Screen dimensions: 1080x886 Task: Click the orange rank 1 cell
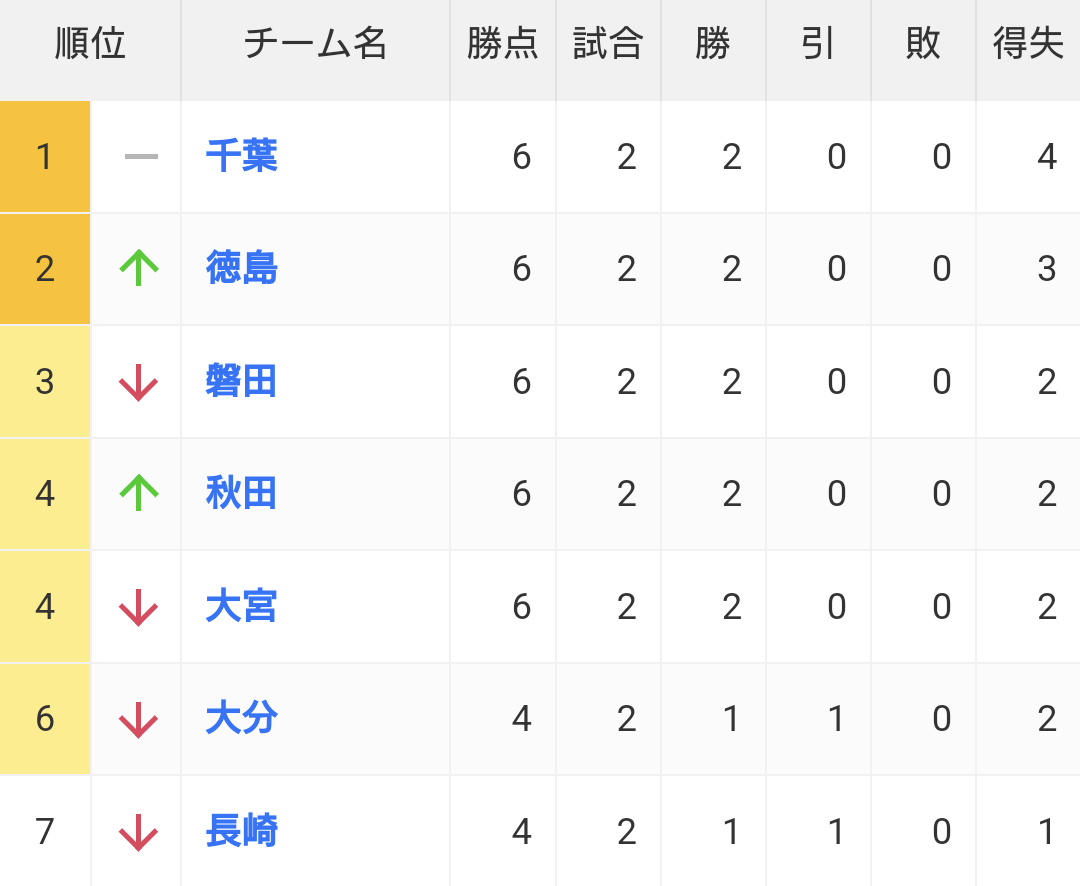pyautogui.click(x=45, y=156)
